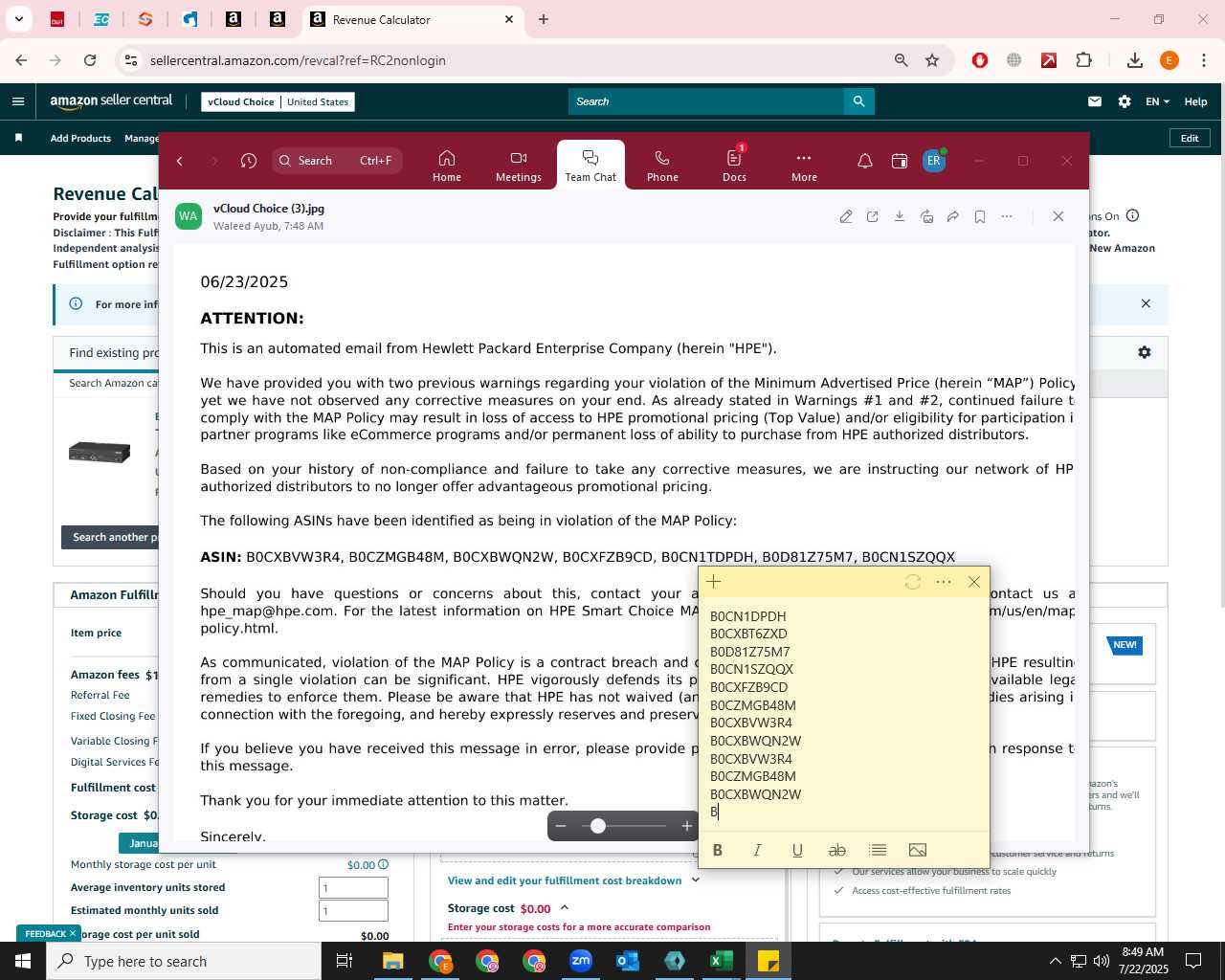Open Excel from the taskbar
The image size is (1225, 980).
[722, 961]
